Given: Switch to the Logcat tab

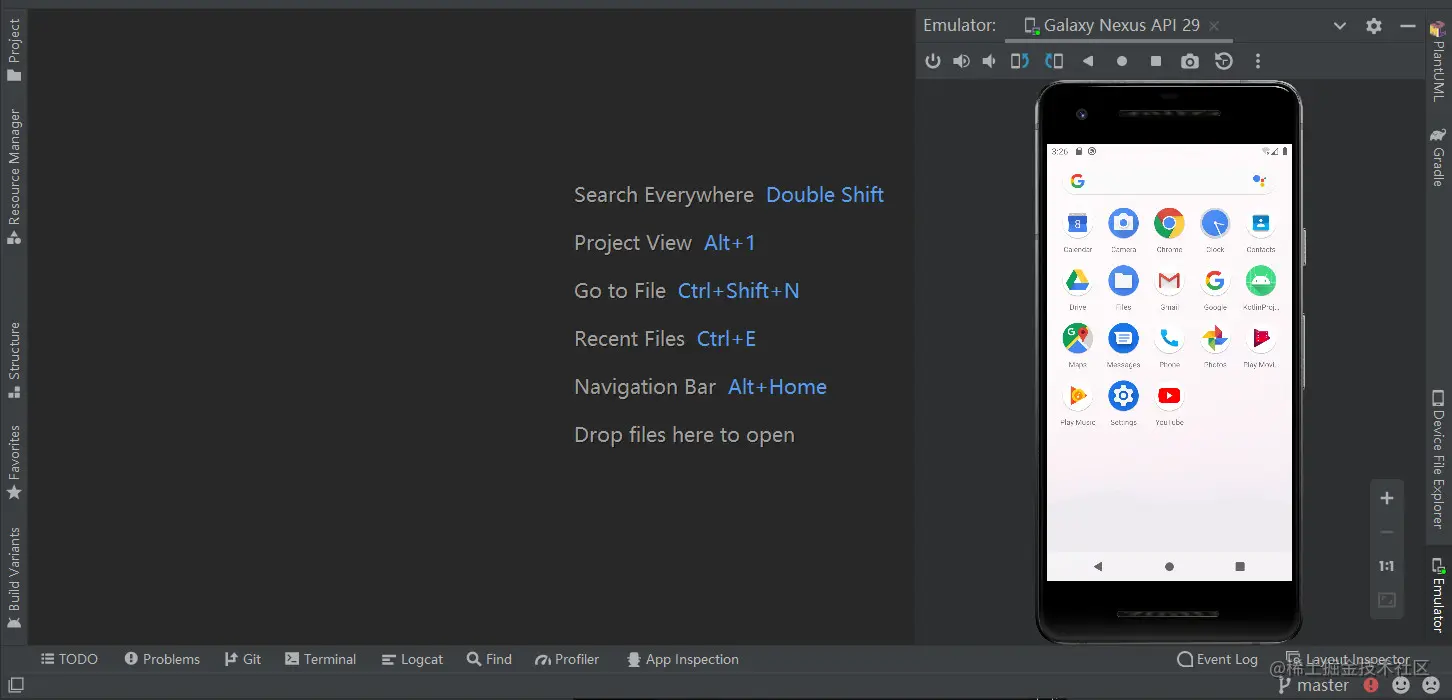Looking at the screenshot, I should click(412, 659).
